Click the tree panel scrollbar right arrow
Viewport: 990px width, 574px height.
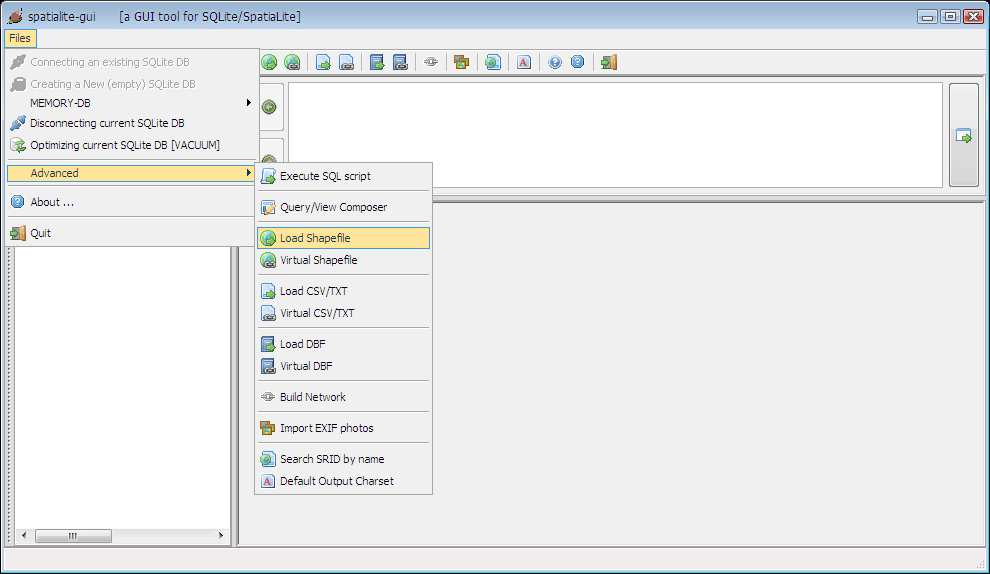point(221,535)
